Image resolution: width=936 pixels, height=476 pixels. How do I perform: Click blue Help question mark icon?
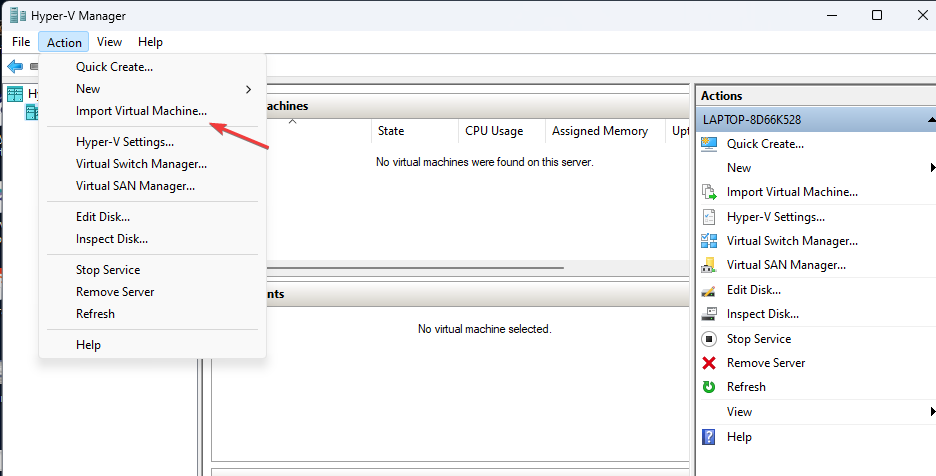[709, 437]
